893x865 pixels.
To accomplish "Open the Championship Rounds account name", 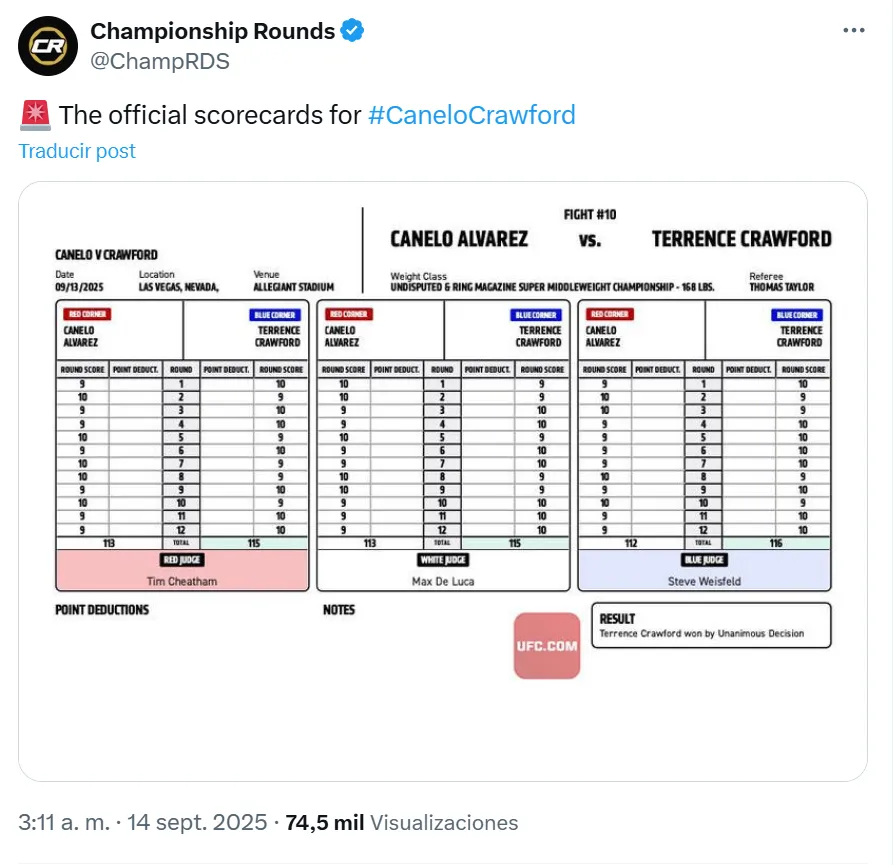I will click(212, 31).
